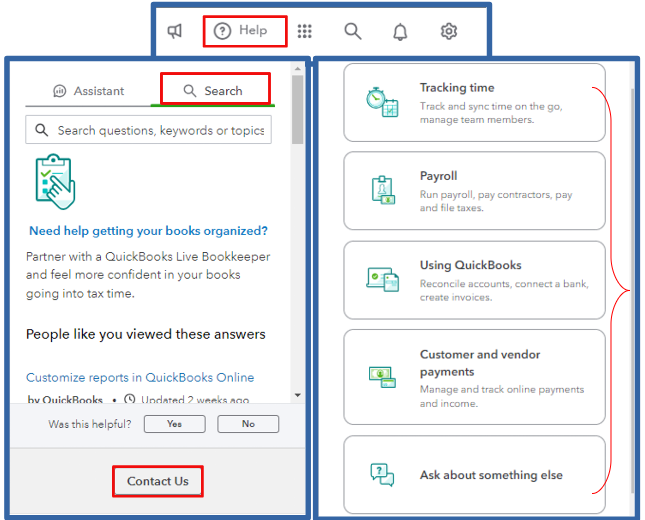
Task: Click the question chat bubbles icon
Action: coord(382,475)
